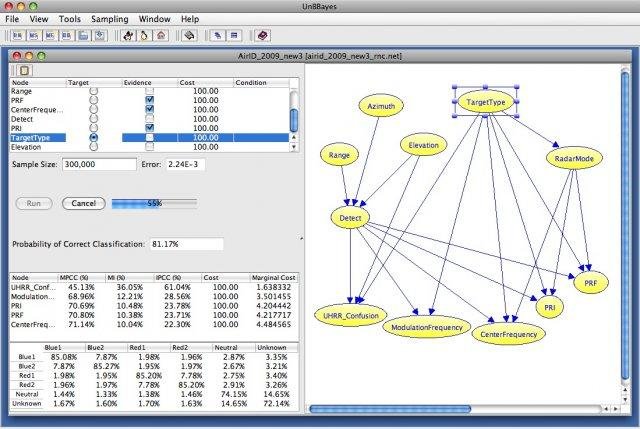Image resolution: width=640 pixels, height=429 pixels.
Task: Open a network file with folder icon
Action: (83, 36)
